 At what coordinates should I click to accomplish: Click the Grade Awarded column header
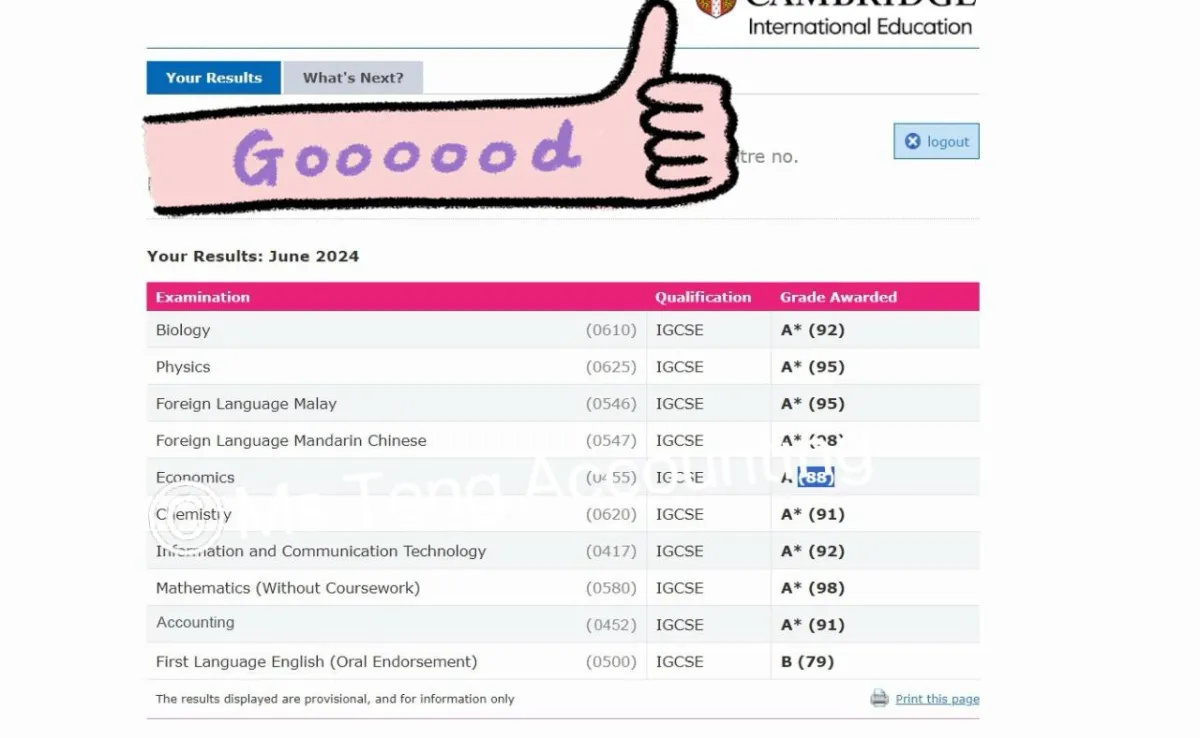pyautogui.click(x=838, y=297)
